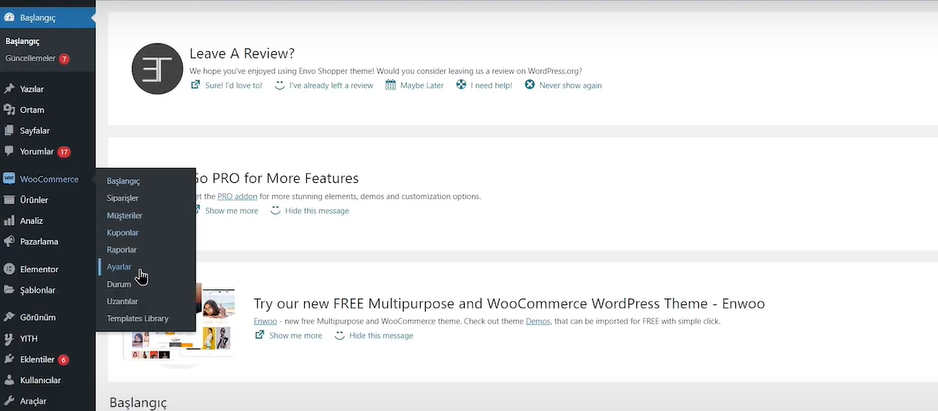This screenshot has height=411, width=938.
Task: Open Raporlar in the WooCommerce flyout
Action: [121, 250]
